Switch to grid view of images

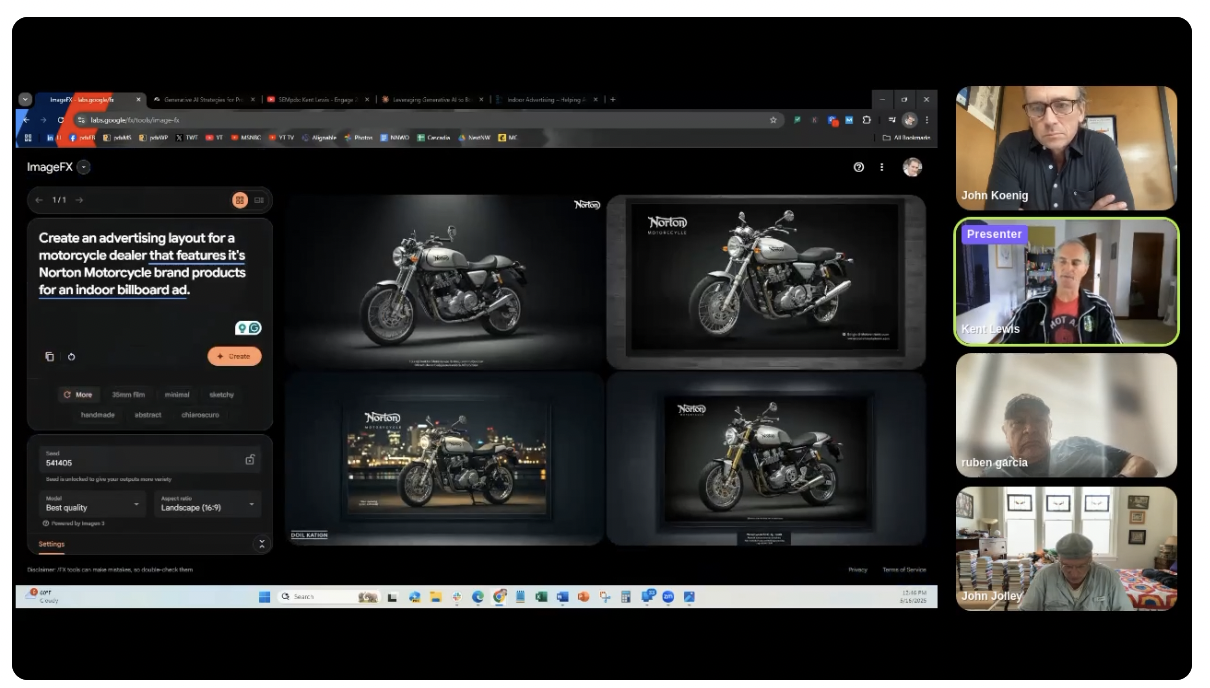click(240, 200)
